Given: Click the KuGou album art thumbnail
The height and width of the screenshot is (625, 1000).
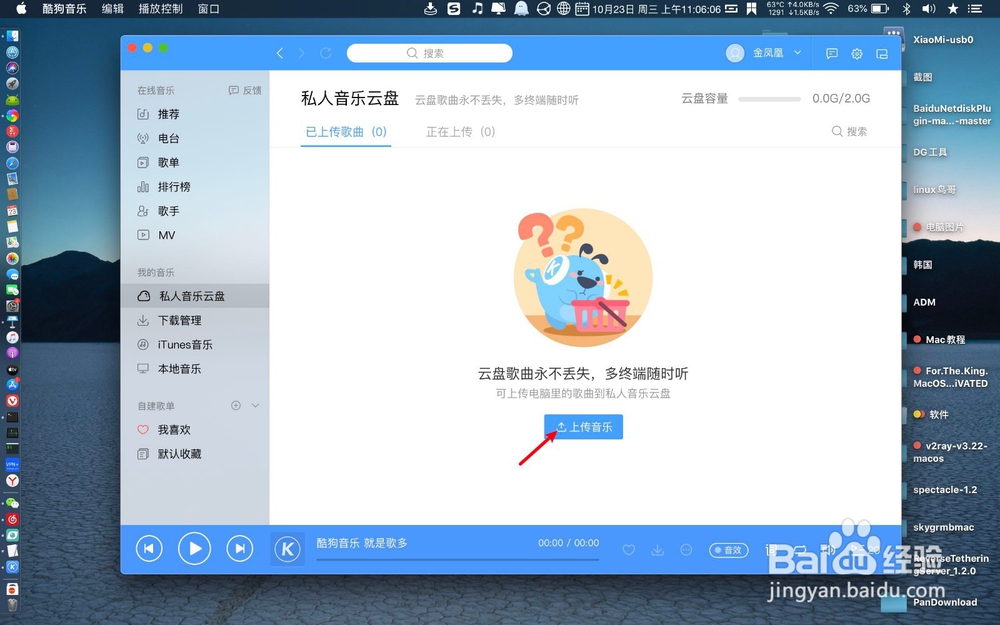Looking at the screenshot, I should point(288,548).
